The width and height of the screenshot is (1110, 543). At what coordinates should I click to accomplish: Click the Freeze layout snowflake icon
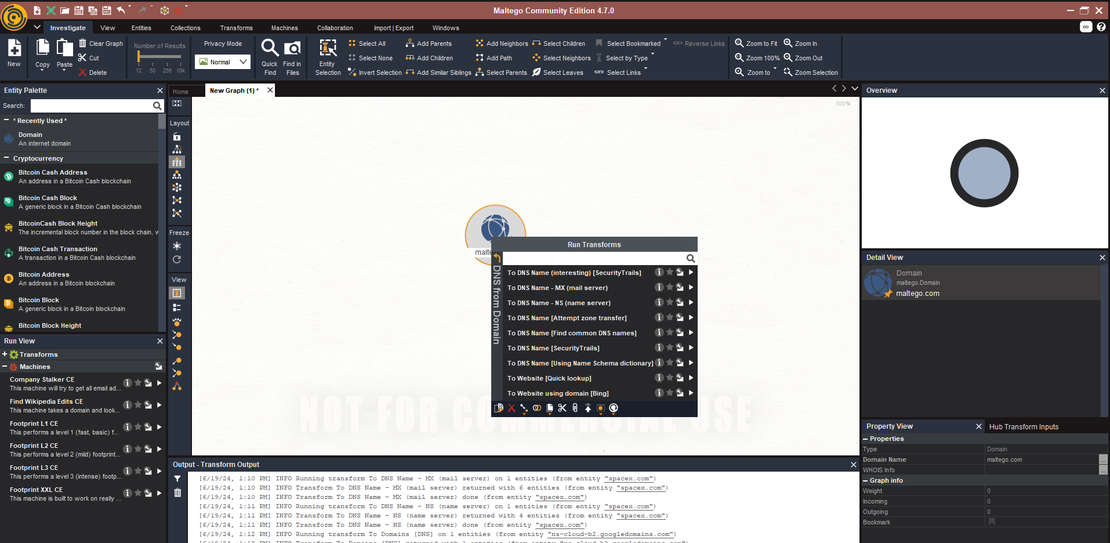tap(177, 246)
